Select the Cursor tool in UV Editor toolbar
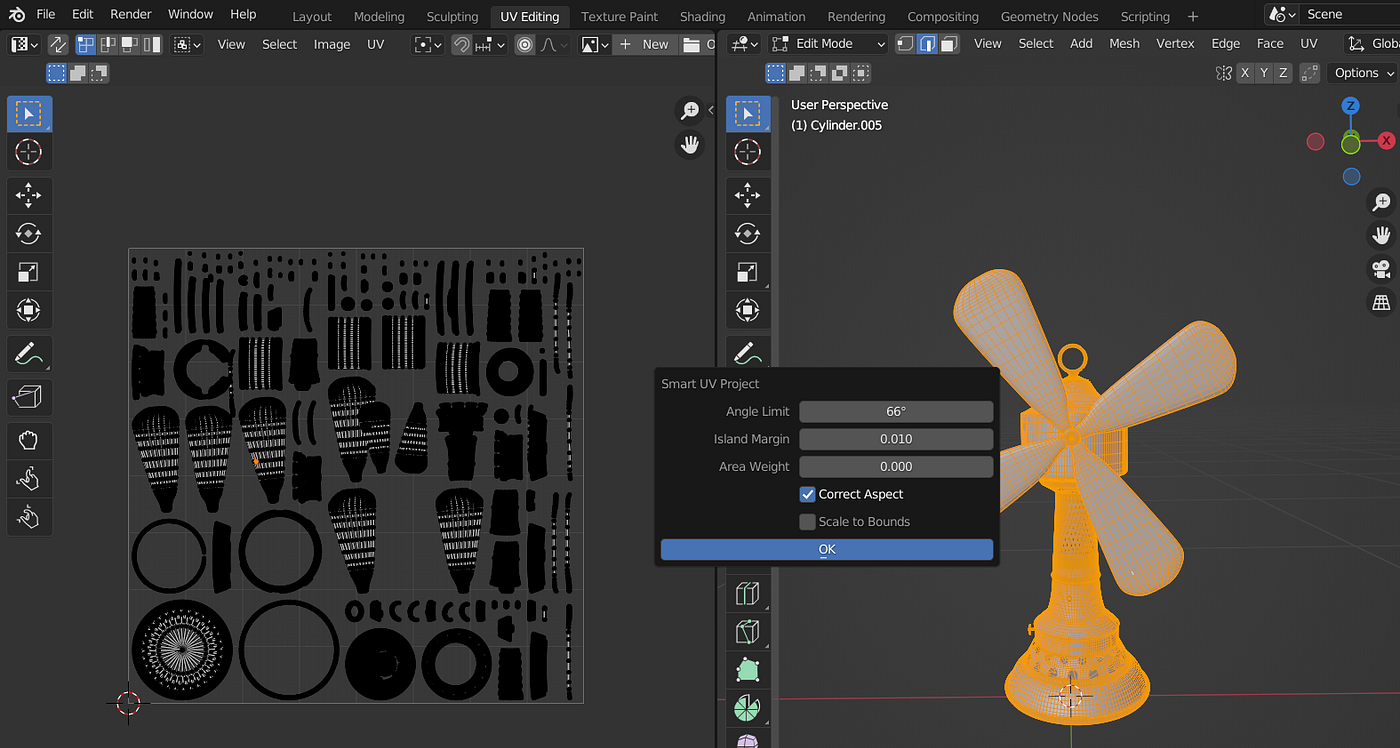The image size is (1400, 748). click(x=29, y=153)
